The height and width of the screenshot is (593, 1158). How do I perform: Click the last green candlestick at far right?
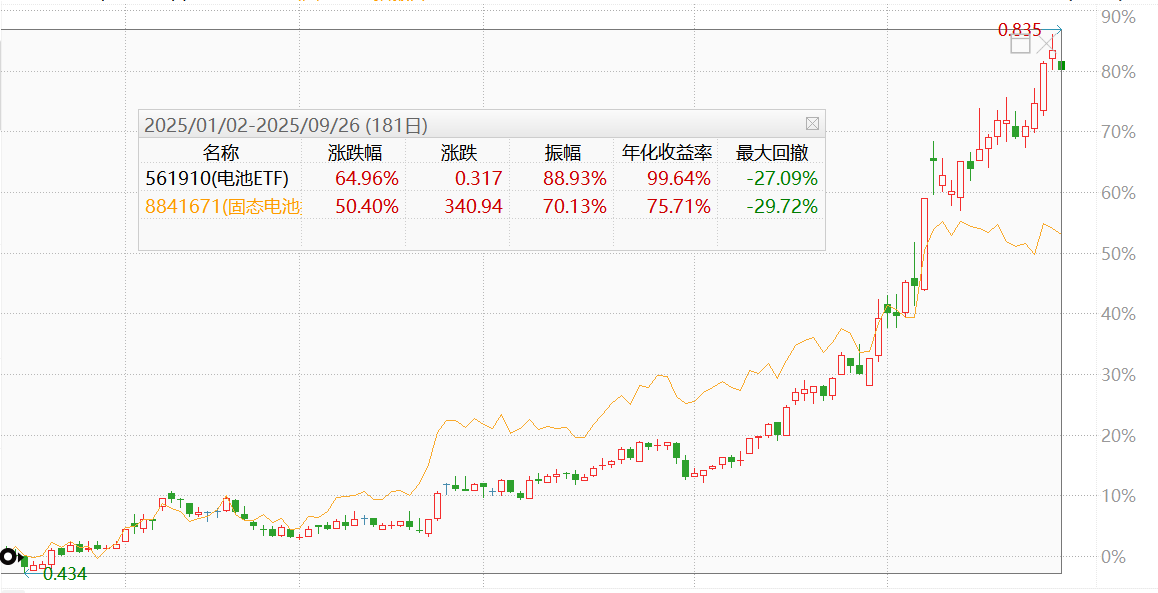tap(1061, 65)
